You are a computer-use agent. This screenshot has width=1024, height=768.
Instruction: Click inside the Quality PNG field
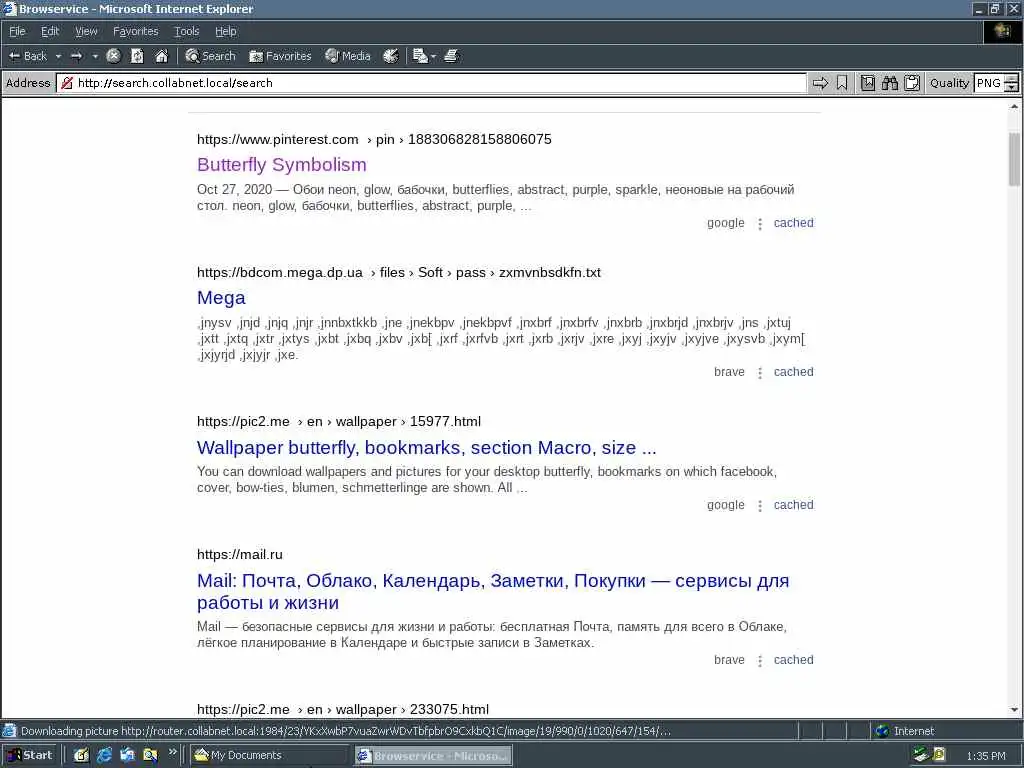click(x=989, y=83)
